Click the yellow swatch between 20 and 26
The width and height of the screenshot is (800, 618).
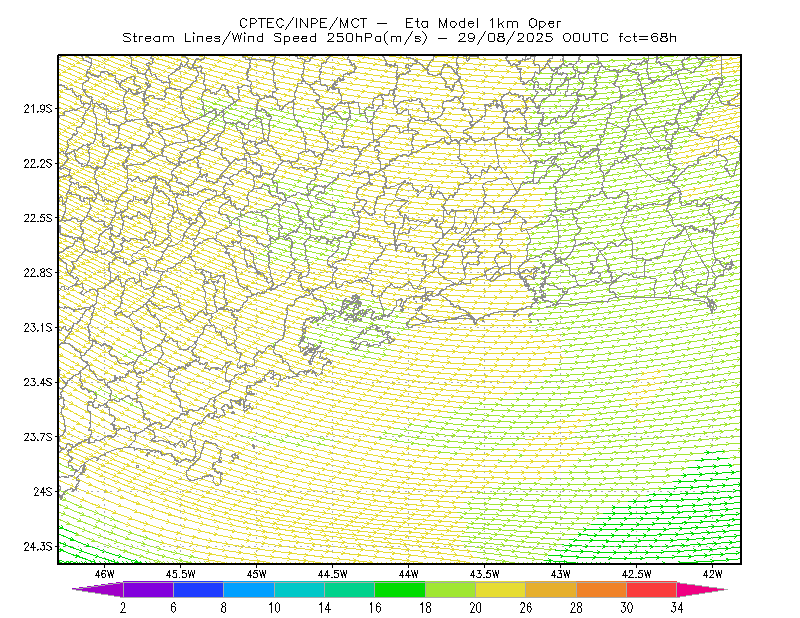click(x=501, y=589)
